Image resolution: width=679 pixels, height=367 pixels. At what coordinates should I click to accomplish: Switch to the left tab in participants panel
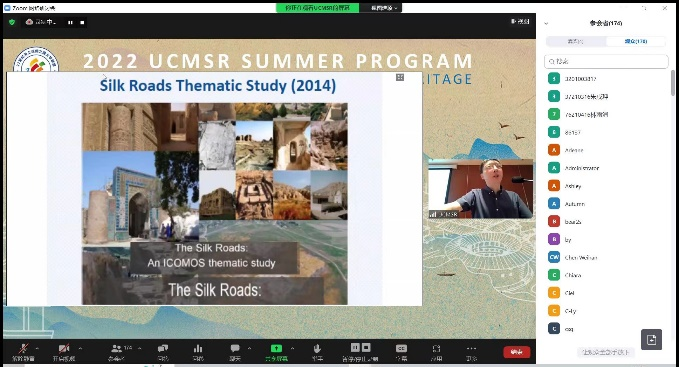point(576,41)
